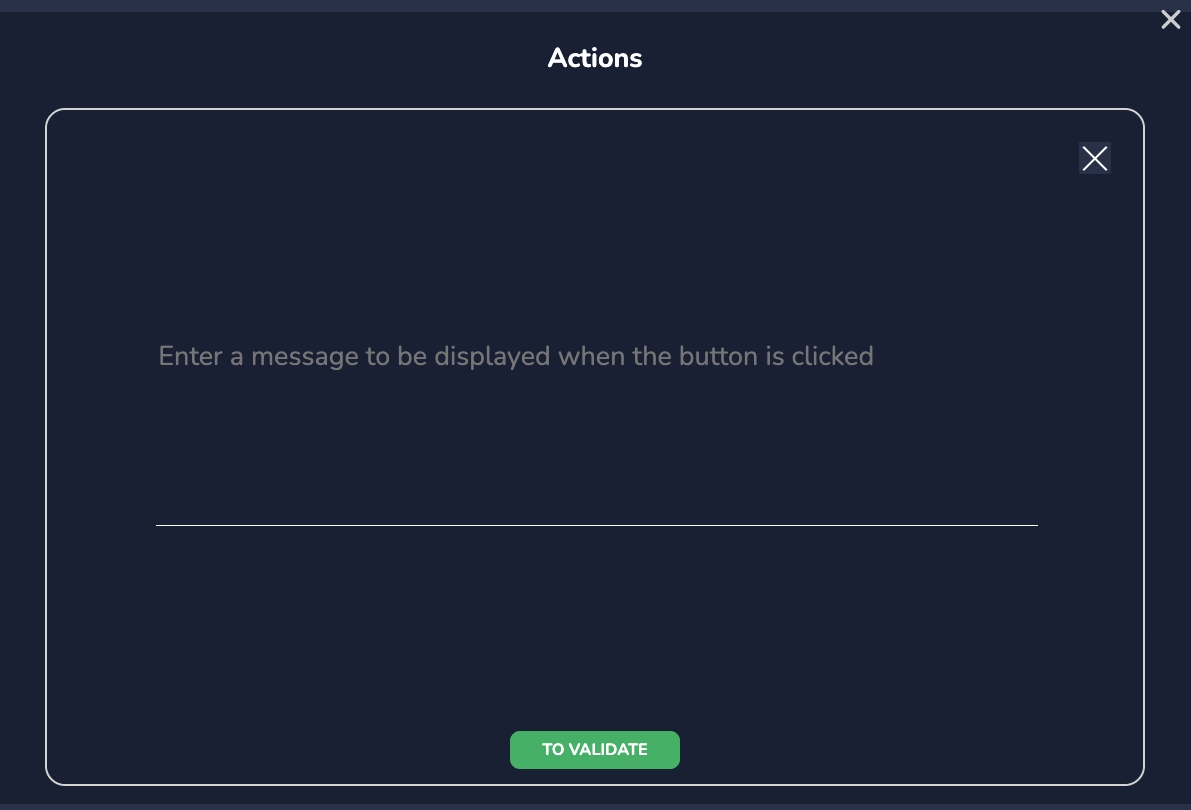Click the "Actions" heading text
The width and height of the screenshot is (1191, 810).
click(595, 58)
